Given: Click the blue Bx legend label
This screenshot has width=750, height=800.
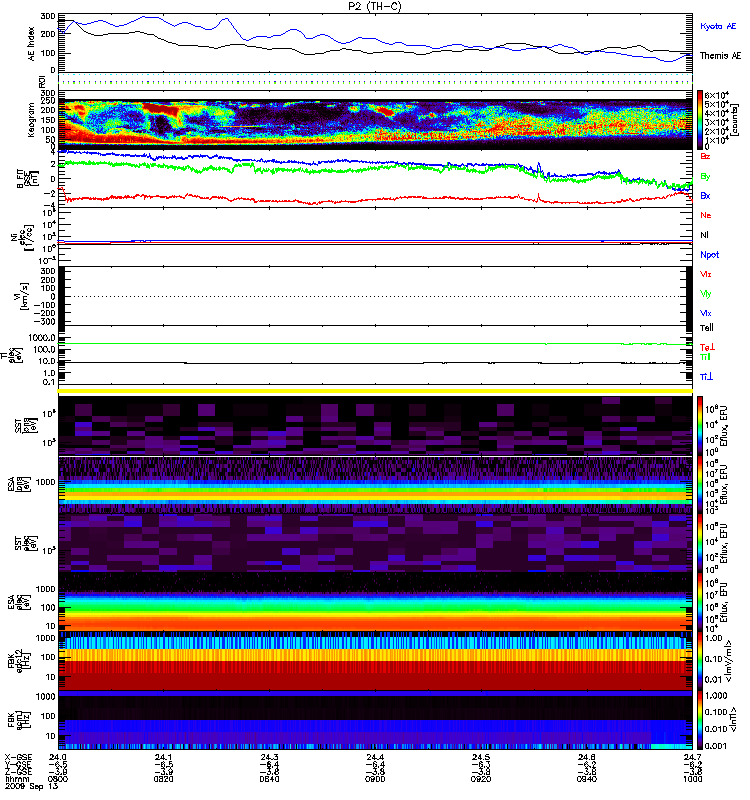Looking at the screenshot, I should 705,196.
